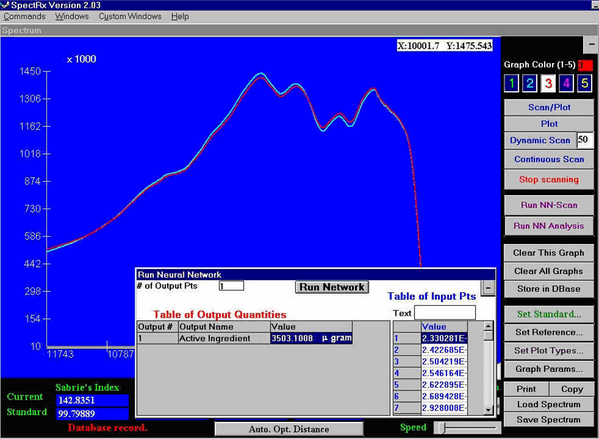Select input value 2.689428E-
Screen dimensions: 599x439
[444, 396]
